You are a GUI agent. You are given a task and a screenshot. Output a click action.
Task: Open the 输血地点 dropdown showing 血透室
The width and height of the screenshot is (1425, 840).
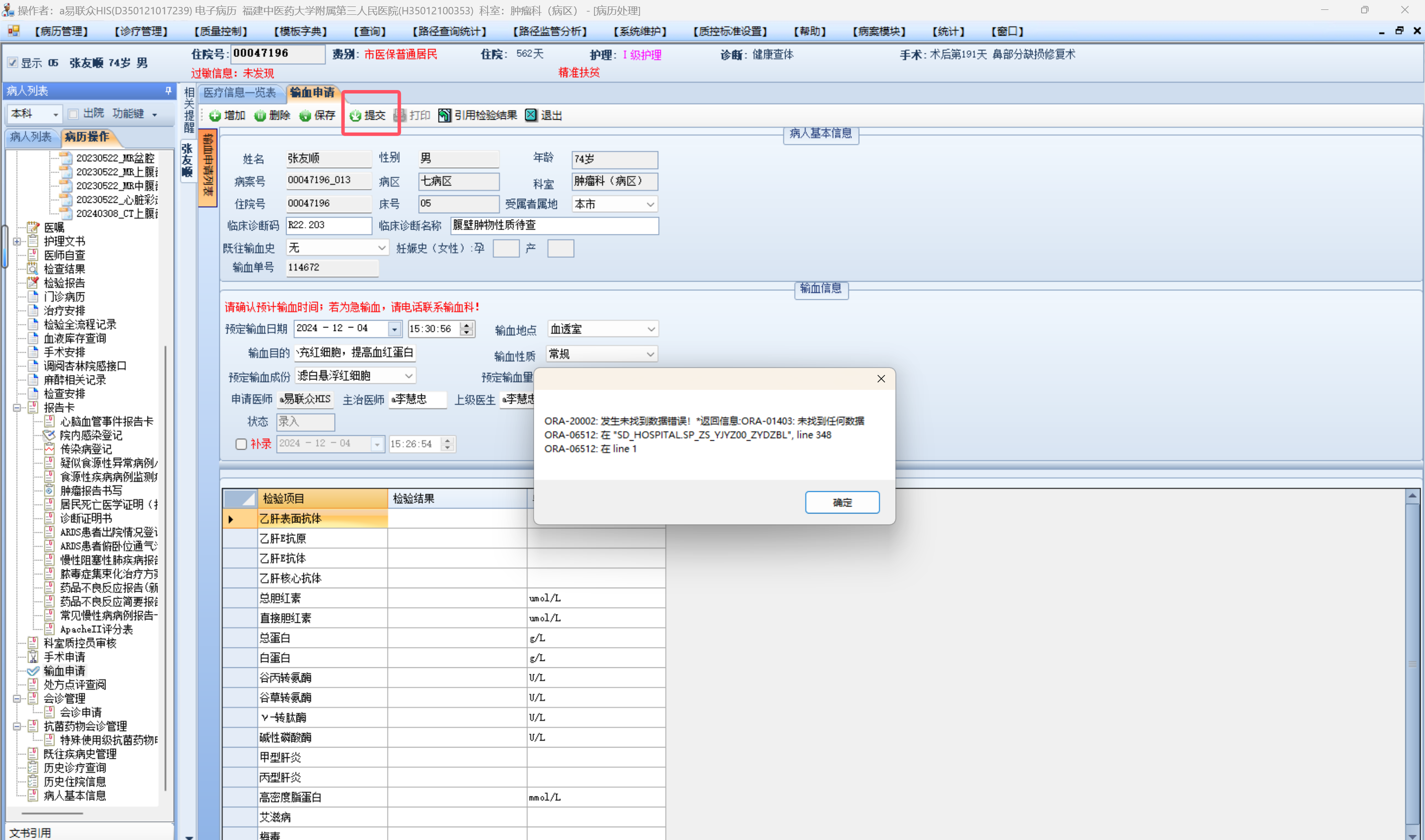tap(650, 329)
